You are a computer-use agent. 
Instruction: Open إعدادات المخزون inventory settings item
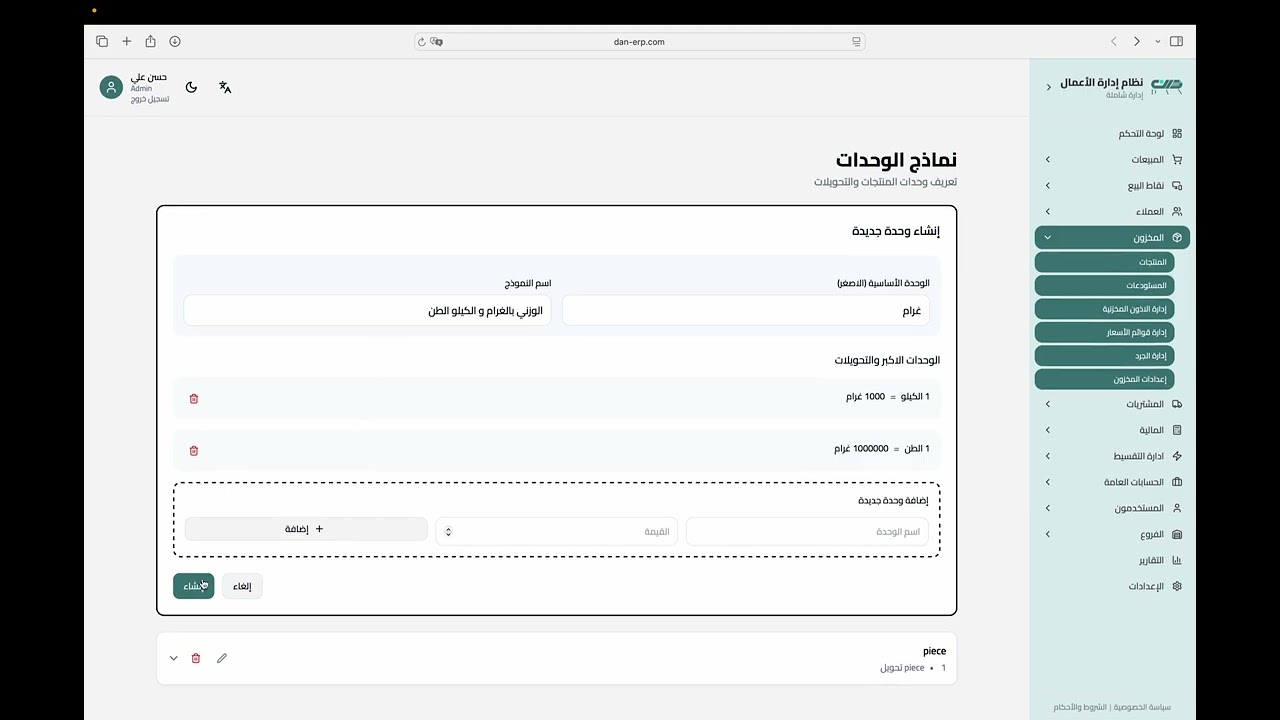1104,379
